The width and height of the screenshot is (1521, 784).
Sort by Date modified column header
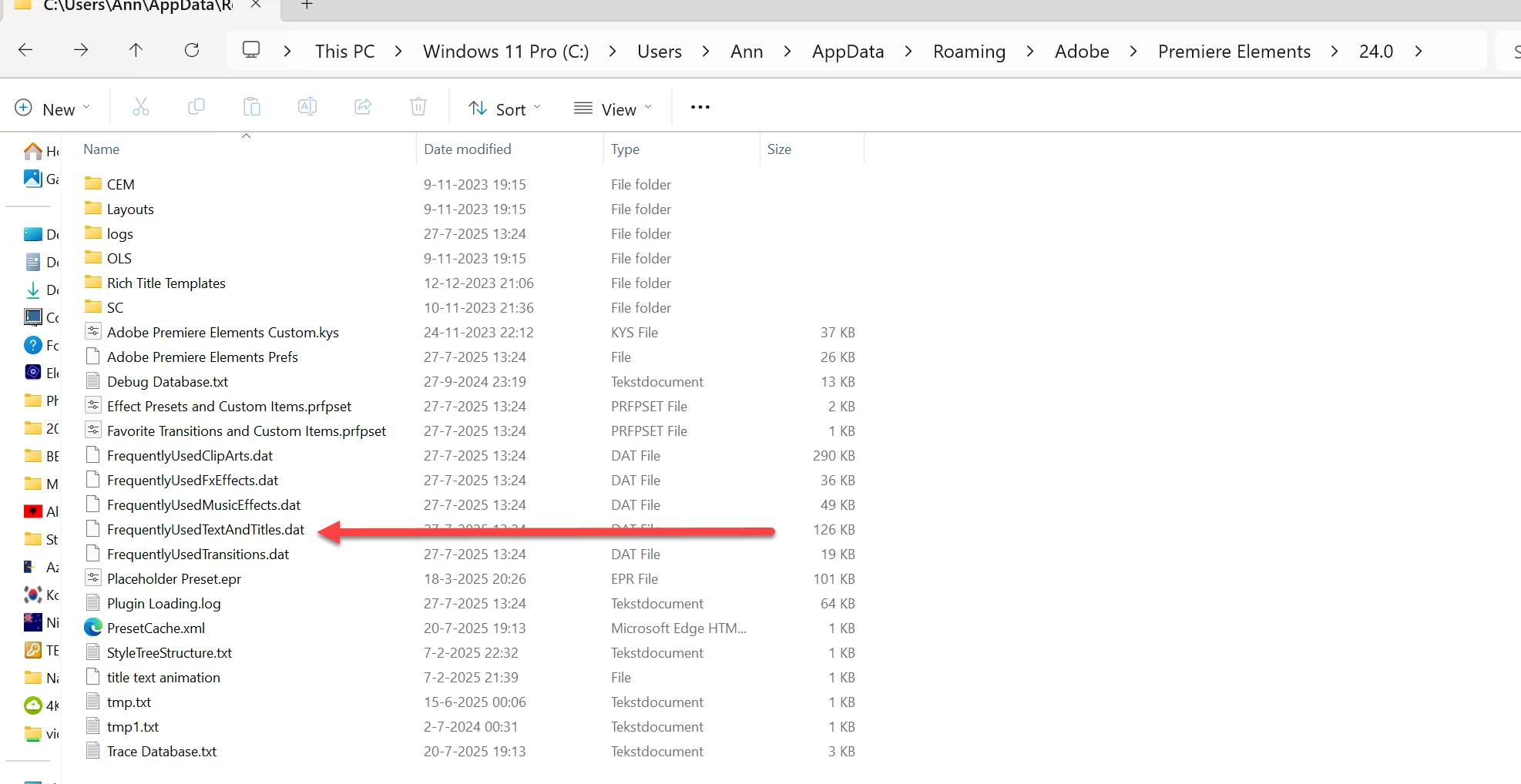pyautogui.click(x=468, y=149)
